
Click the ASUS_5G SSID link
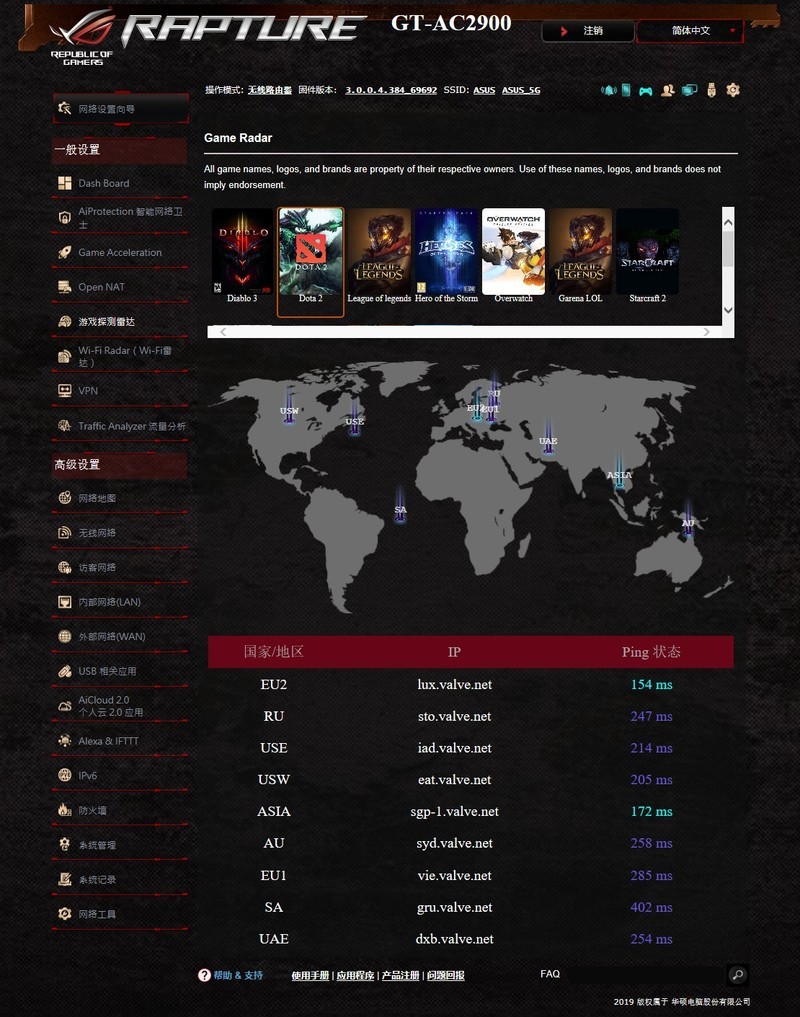pos(521,90)
